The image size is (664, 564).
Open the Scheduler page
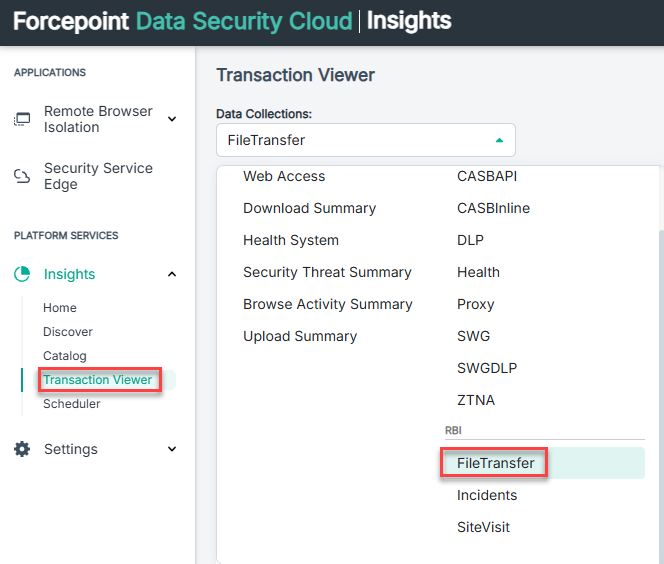tap(72, 404)
